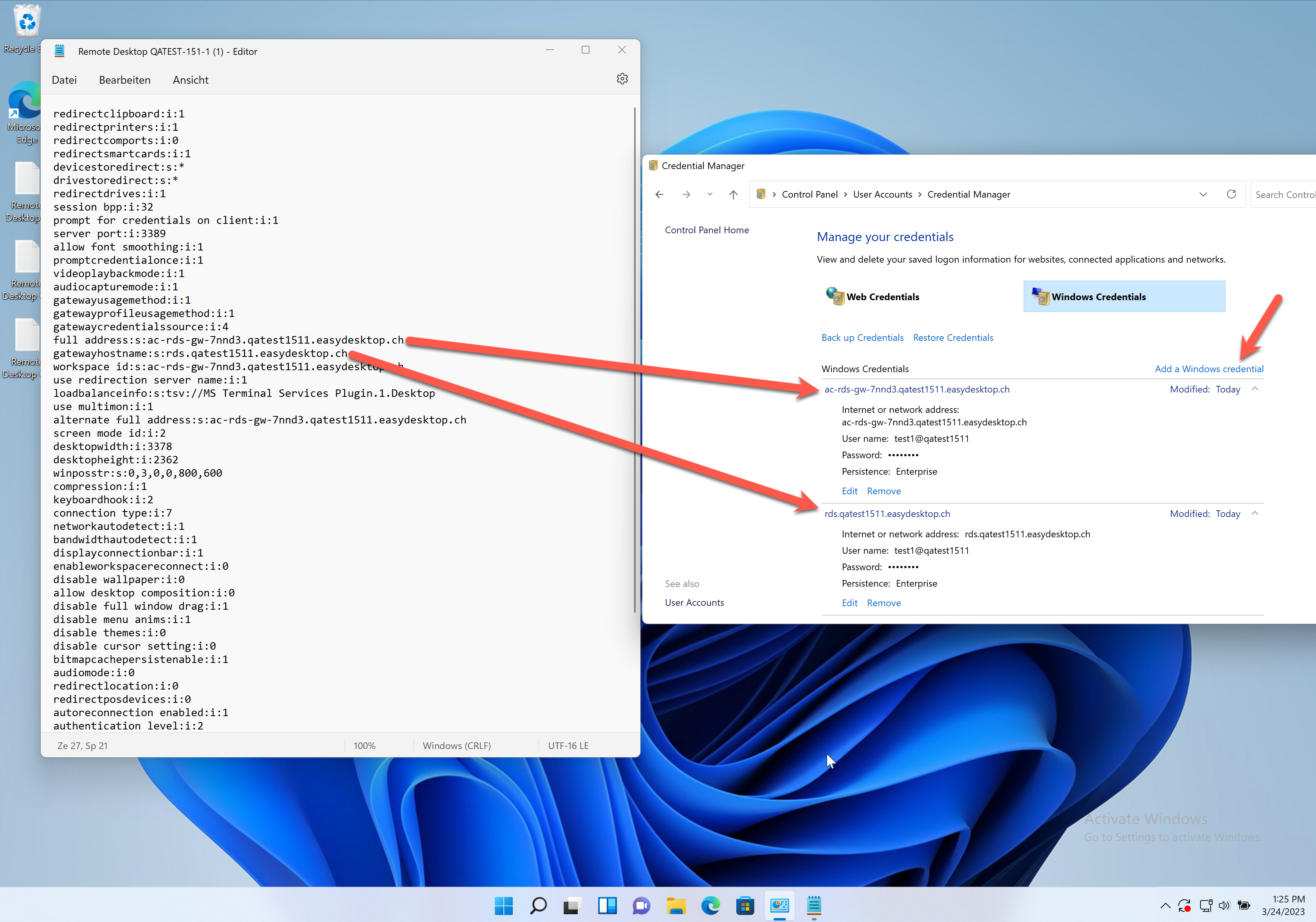The height and width of the screenshot is (922, 1316).
Task: Open taskbar Search
Action: pos(538,906)
